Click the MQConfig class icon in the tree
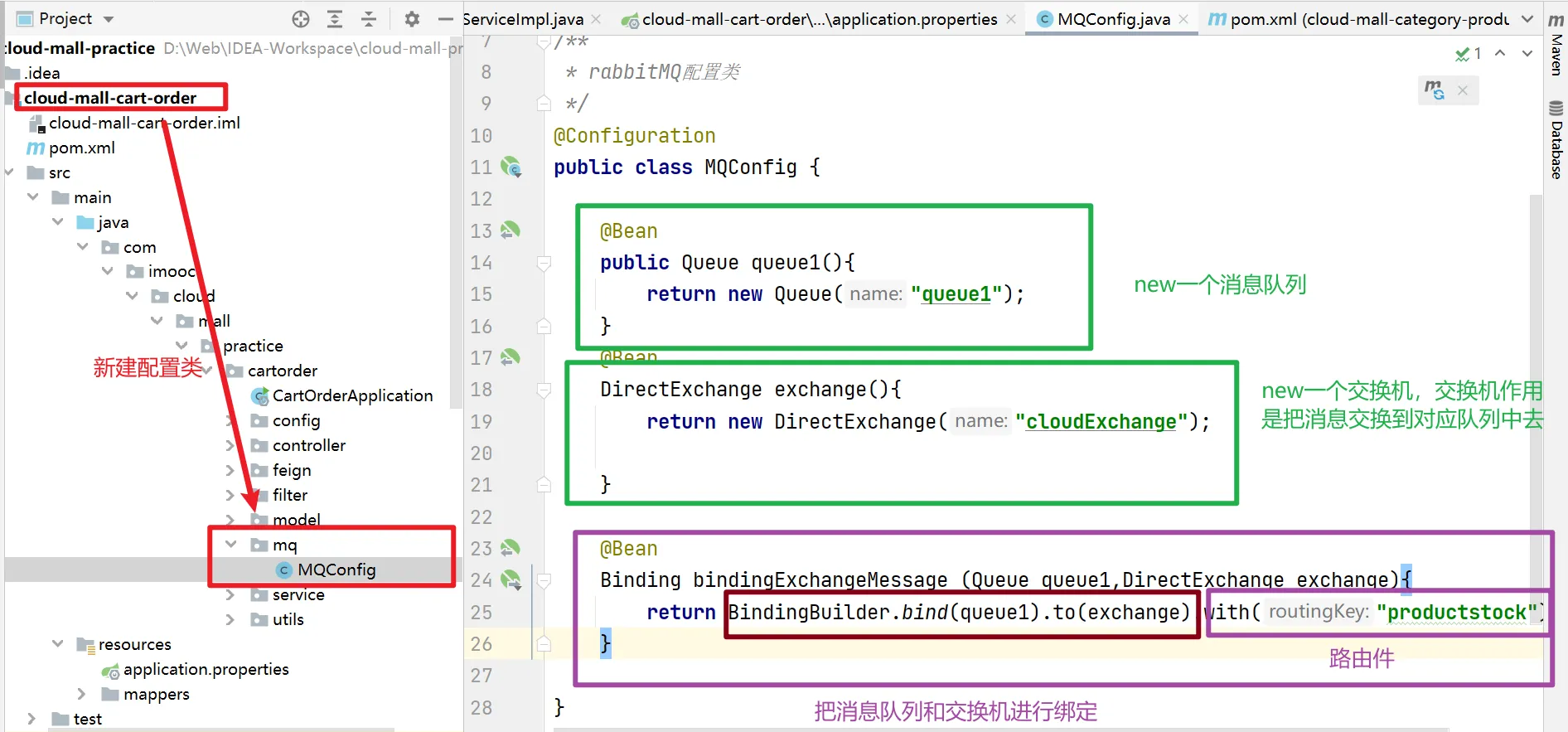The image size is (1568, 732). click(x=284, y=570)
